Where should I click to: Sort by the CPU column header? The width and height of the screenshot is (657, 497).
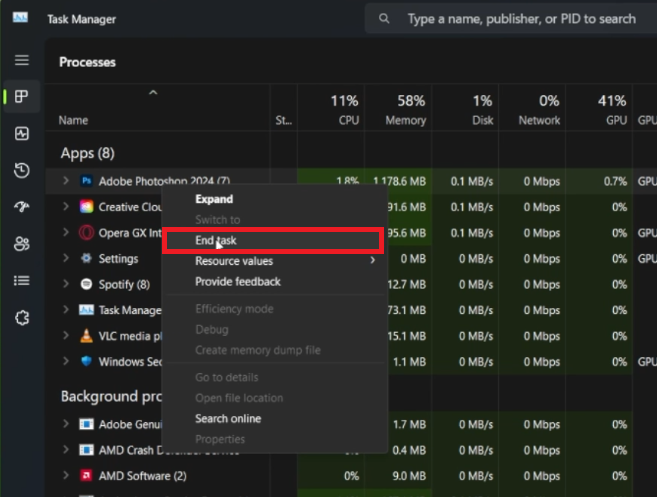click(331, 108)
